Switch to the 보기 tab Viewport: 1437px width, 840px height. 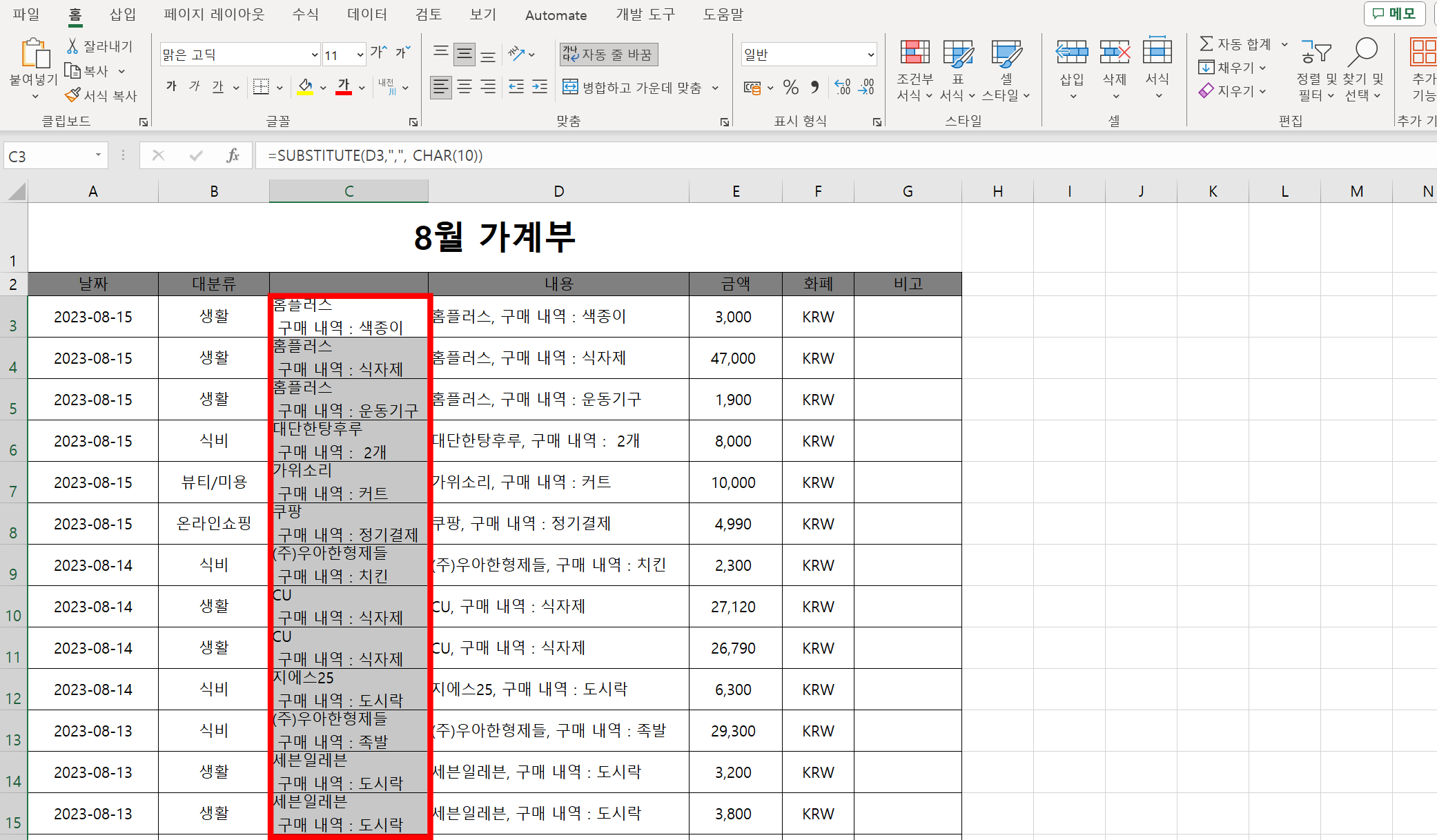click(x=483, y=14)
